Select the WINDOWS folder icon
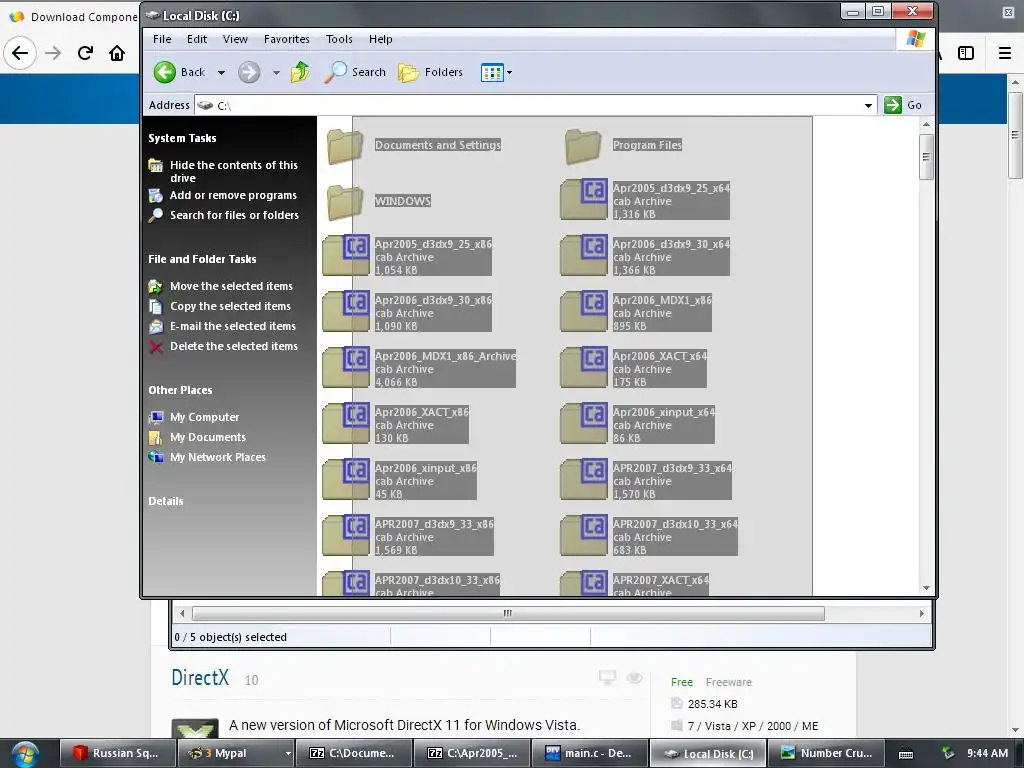Screen dimensions: 1024x768 345,202
